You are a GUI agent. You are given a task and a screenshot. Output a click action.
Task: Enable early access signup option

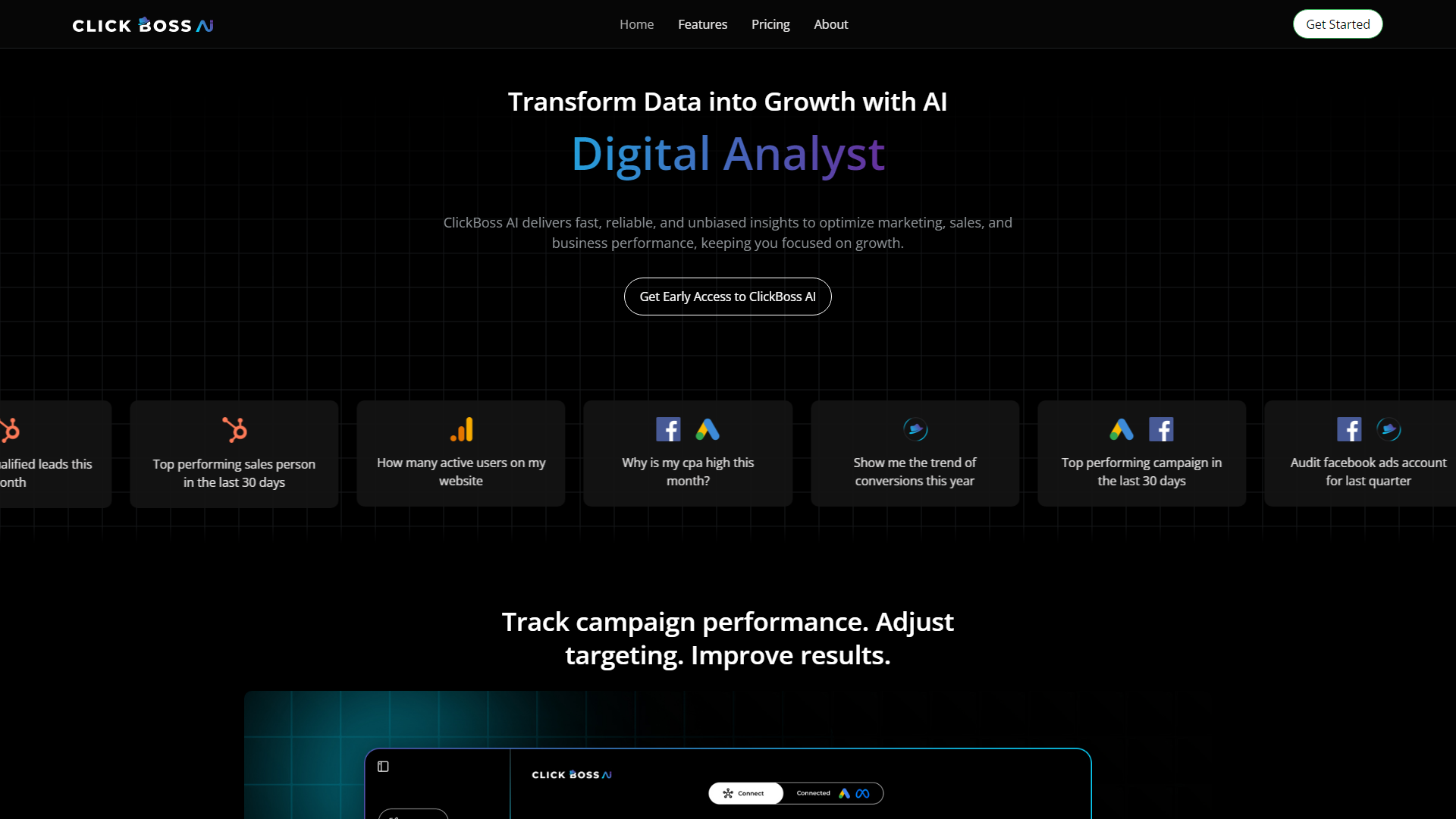point(728,296)
